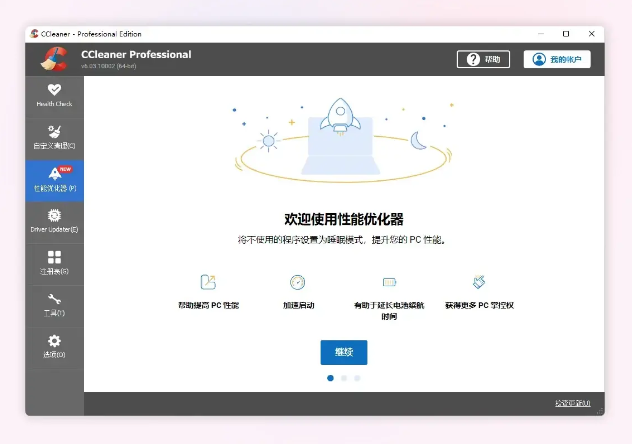Minimize the CCleaner window
Viewport: 632px width, 444px height.
(x=541, y=34)
